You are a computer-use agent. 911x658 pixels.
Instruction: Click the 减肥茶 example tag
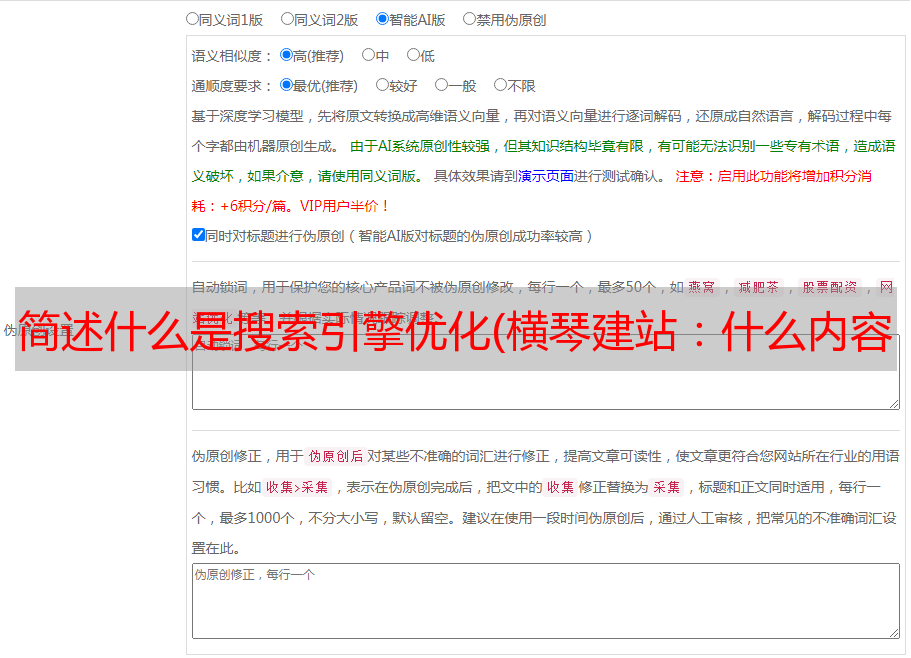coord(759,287)
